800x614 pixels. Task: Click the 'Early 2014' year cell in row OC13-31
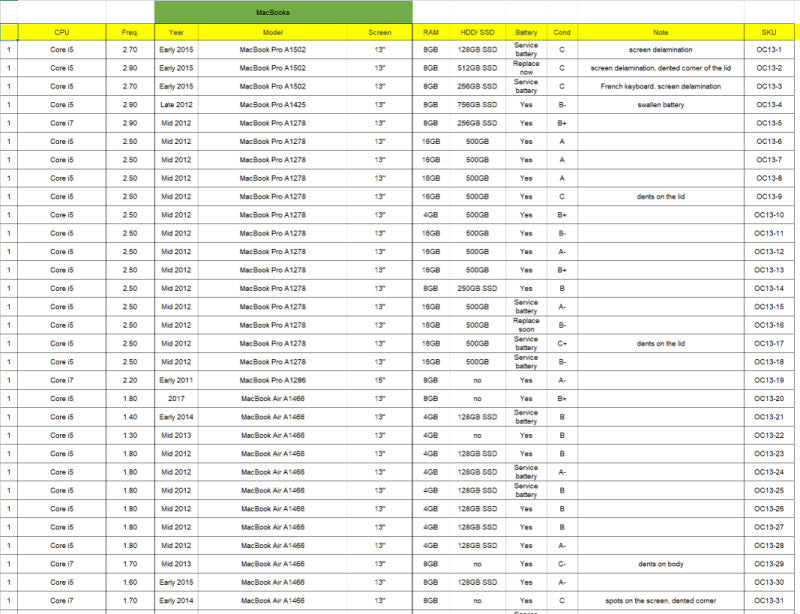click(x=176, y=601)
